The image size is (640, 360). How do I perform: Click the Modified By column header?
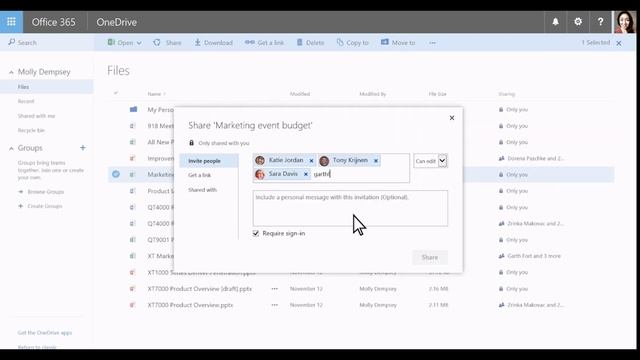(373, 94)
